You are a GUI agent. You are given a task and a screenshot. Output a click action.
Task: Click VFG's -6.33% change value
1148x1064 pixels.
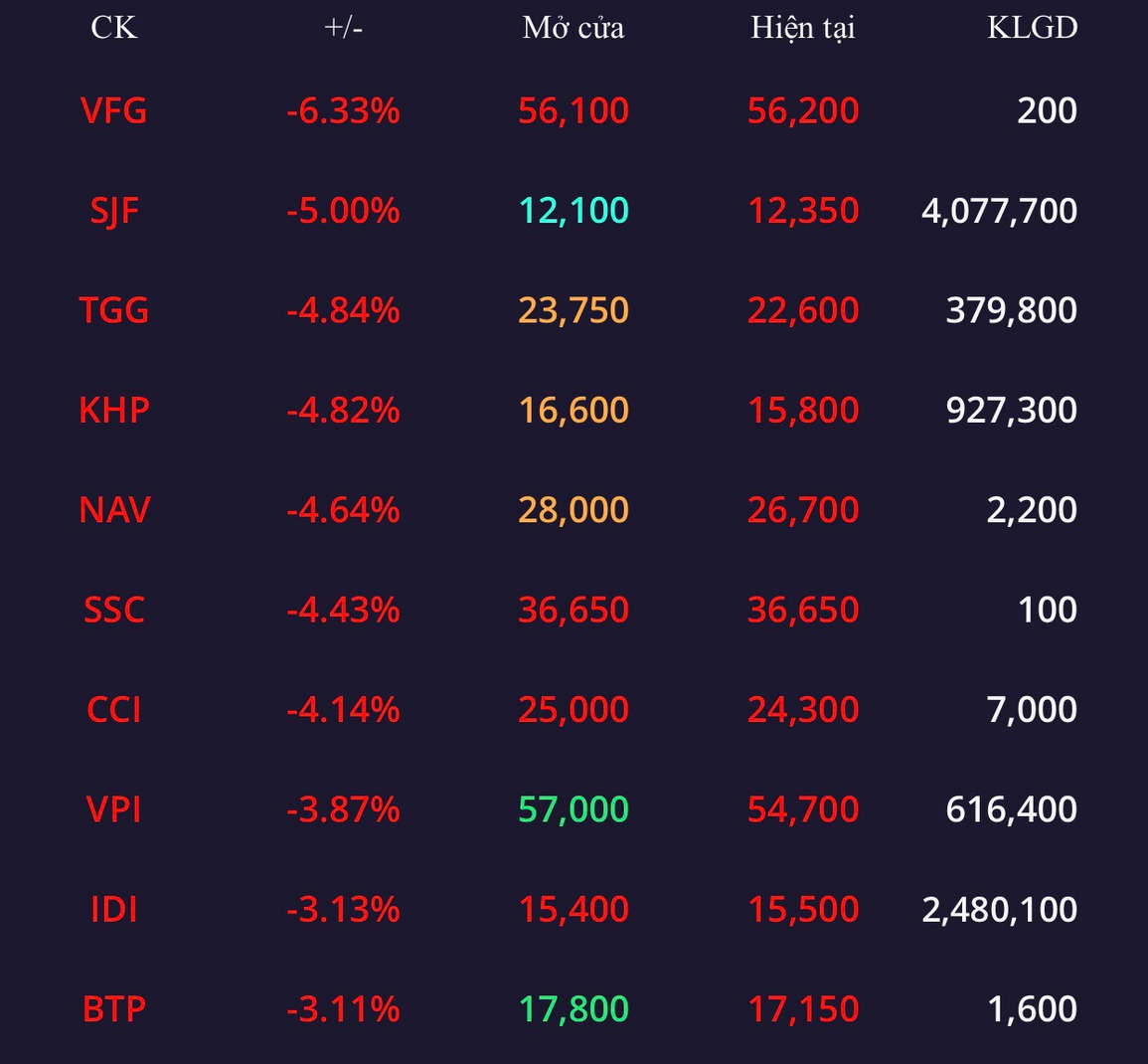[x=343, y=110]
